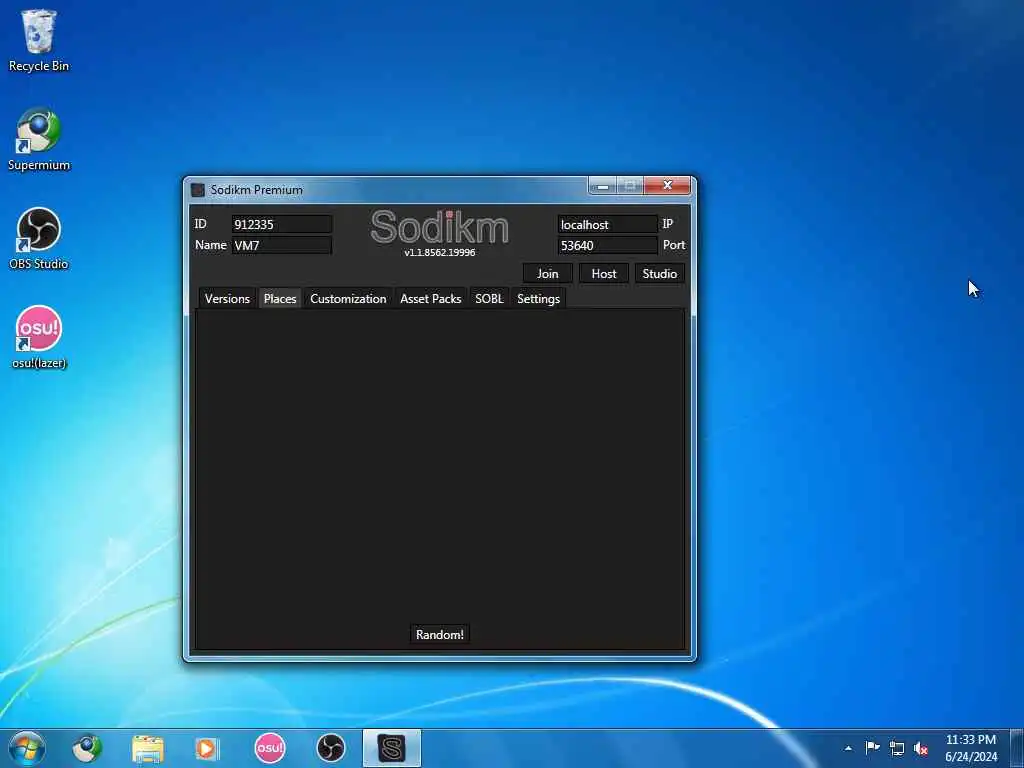Open the network tray icon
1024x768 pixels.
click(897, 748)
